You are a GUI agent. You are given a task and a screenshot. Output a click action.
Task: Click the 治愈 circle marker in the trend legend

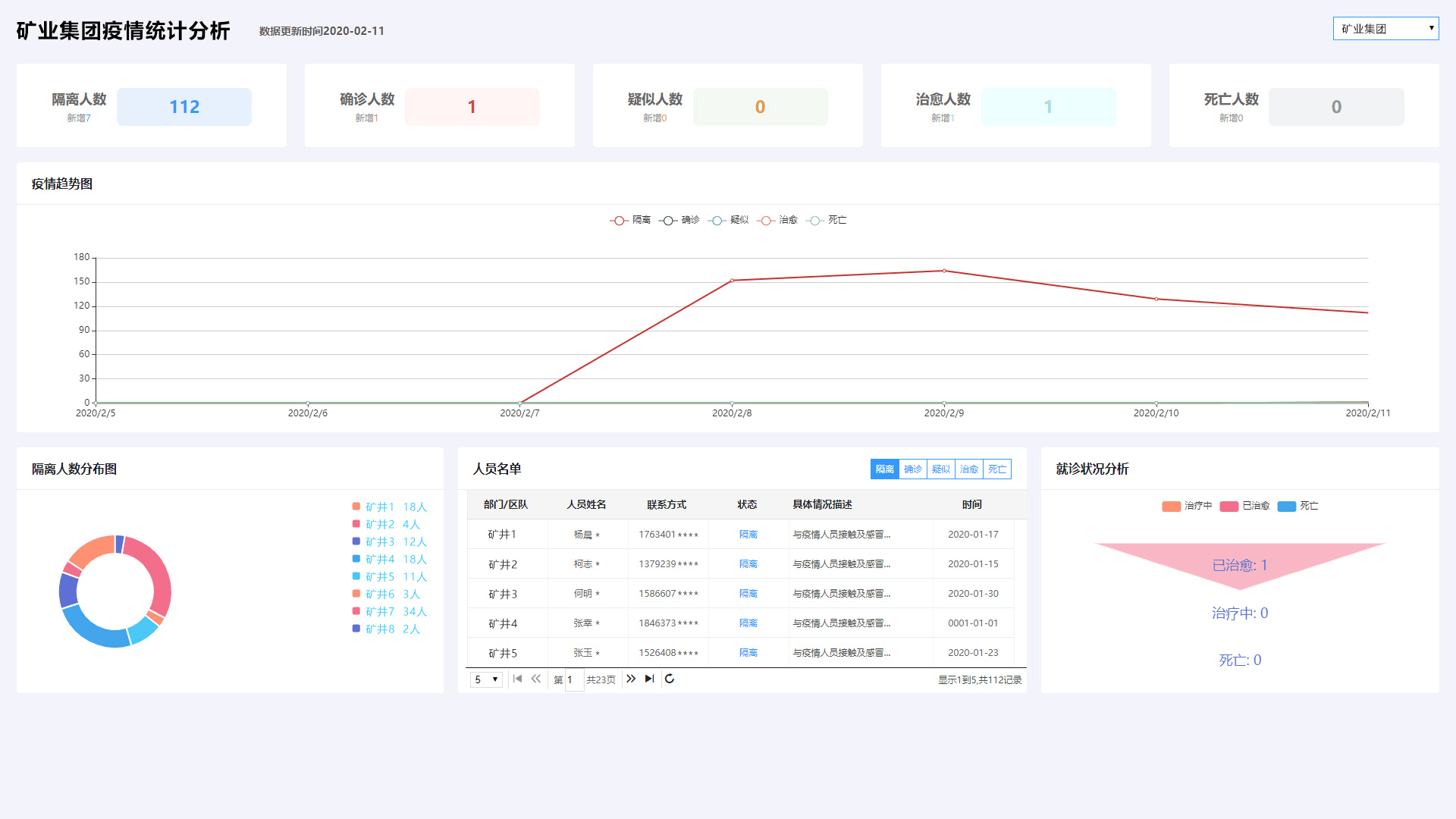tap(767, 220)
